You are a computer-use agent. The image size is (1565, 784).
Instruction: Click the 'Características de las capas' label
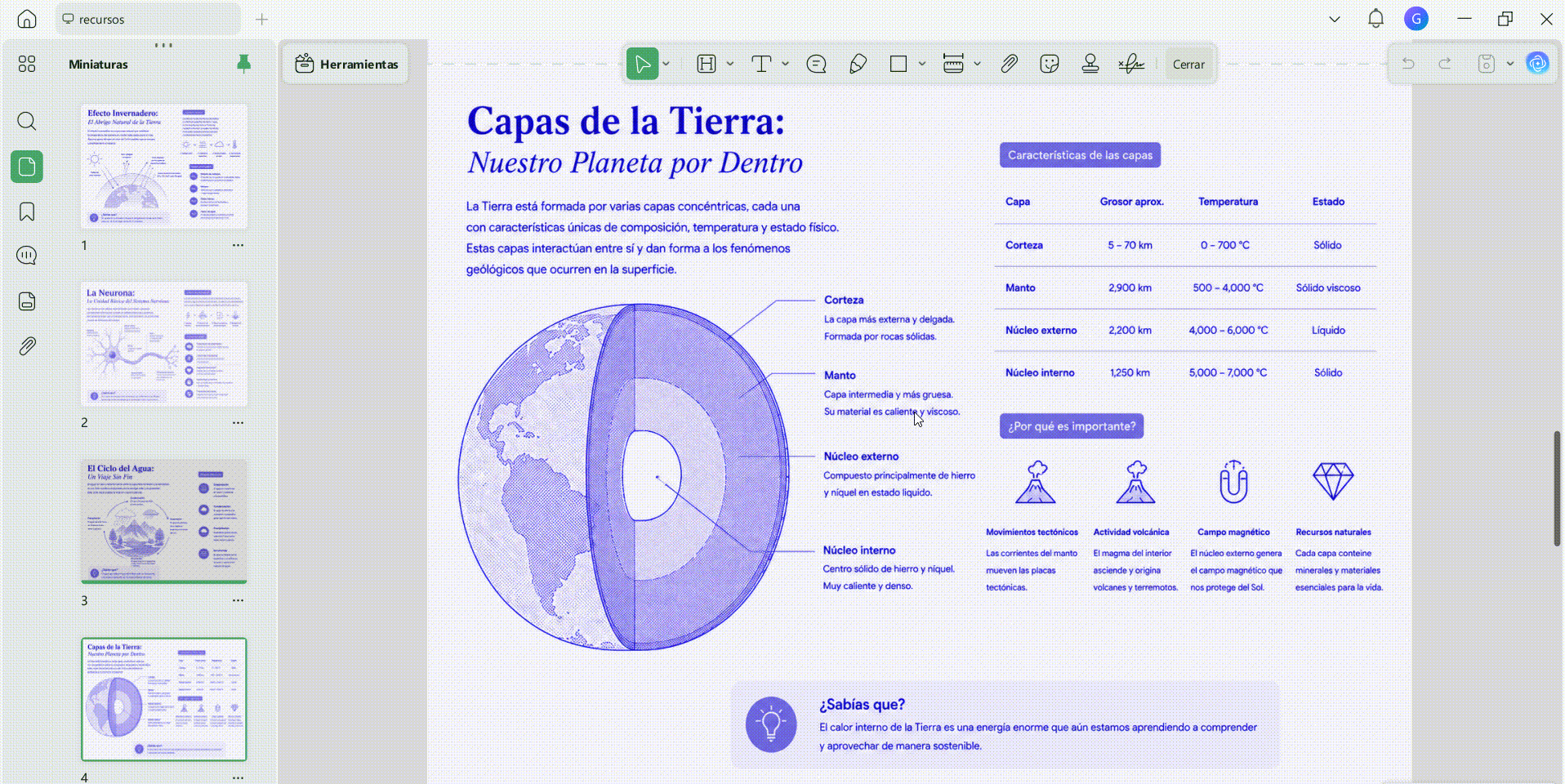[1080, 155]
